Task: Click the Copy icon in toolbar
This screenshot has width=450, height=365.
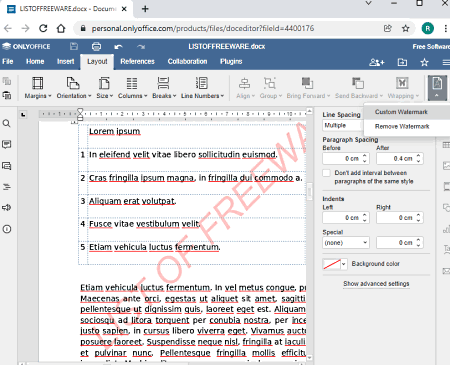Action: 7,81
